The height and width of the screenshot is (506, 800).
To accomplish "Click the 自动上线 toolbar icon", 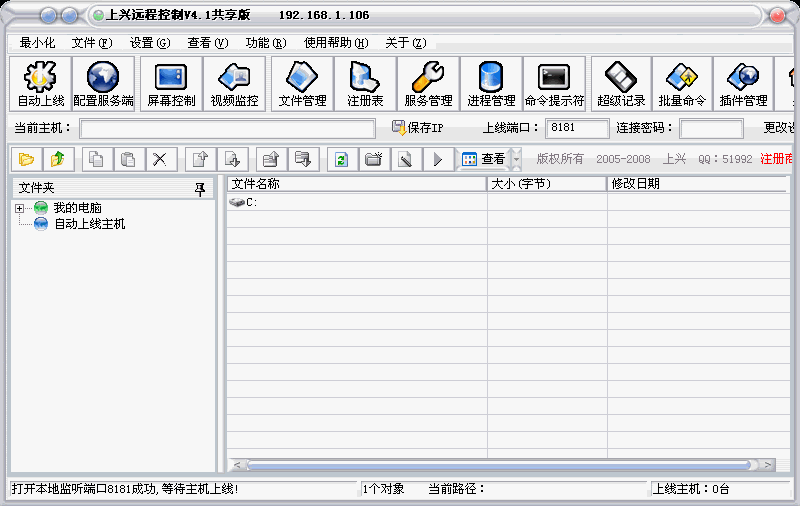I will pos(40,84).
